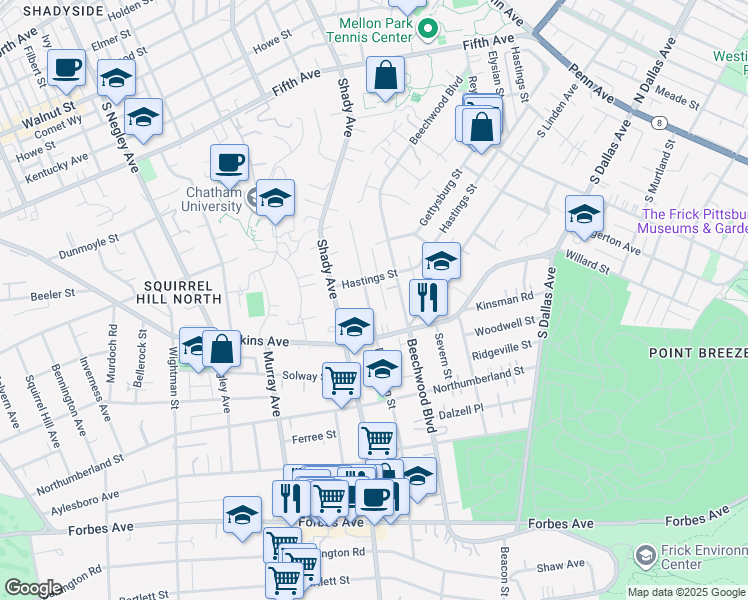
Task: Click the shopping bag marker on Wilkins Ave
Action: pyautogui.click(x=222, y=349)
